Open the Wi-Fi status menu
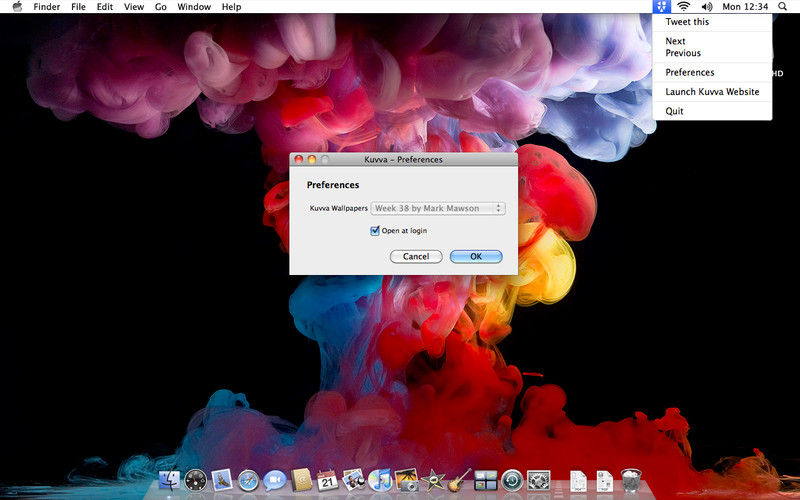 click(x=684, y=7)
